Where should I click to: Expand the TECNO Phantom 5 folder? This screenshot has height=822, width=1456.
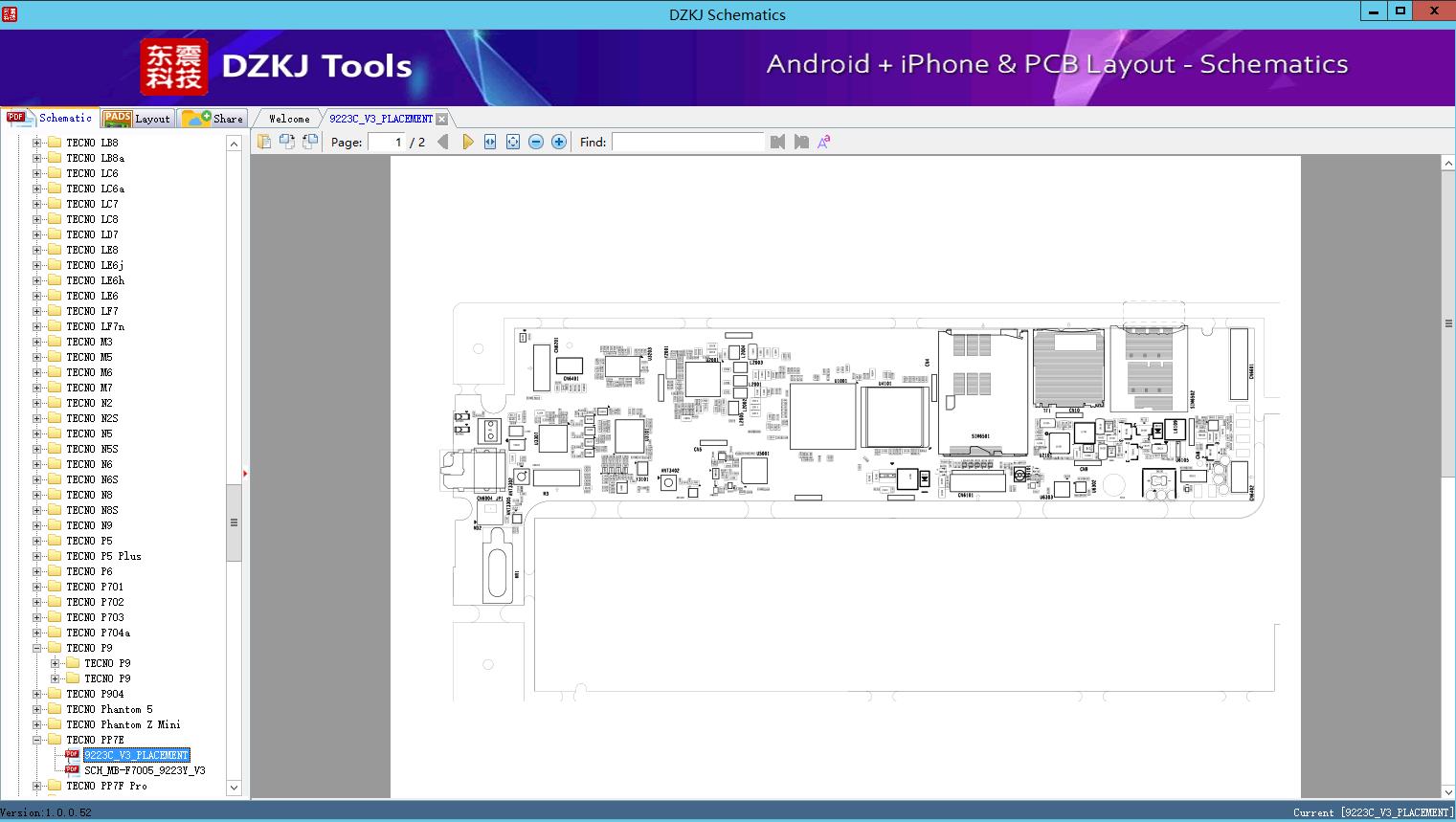coord(36,709)
